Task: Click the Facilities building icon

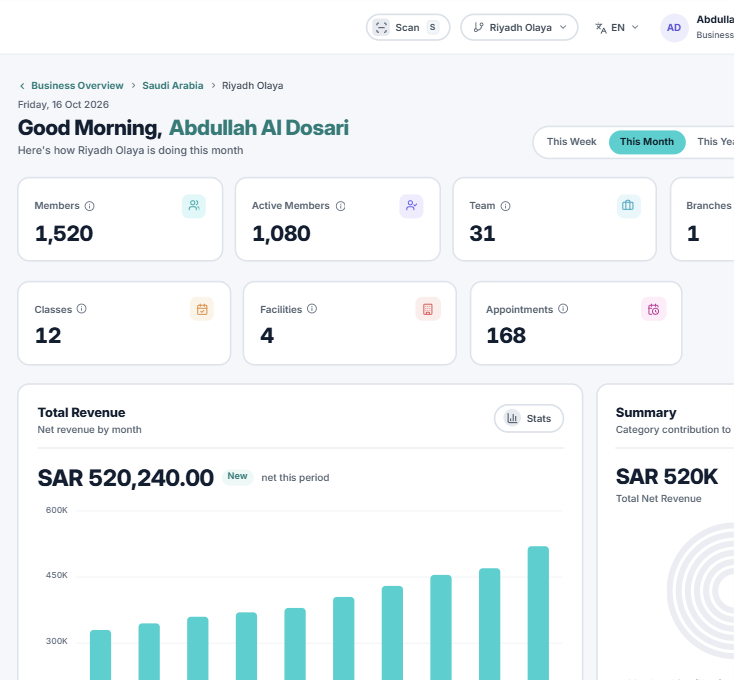Action: (x=428, y=309)
